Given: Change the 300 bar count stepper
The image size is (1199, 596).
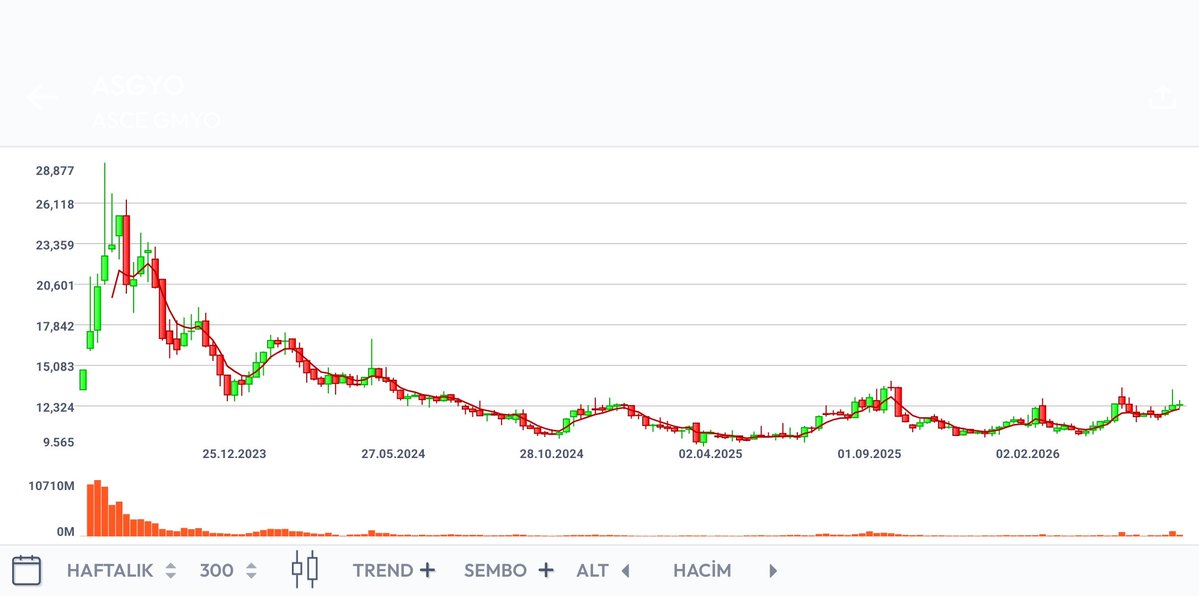Looking at the screenshot, I should coord(228,570).
